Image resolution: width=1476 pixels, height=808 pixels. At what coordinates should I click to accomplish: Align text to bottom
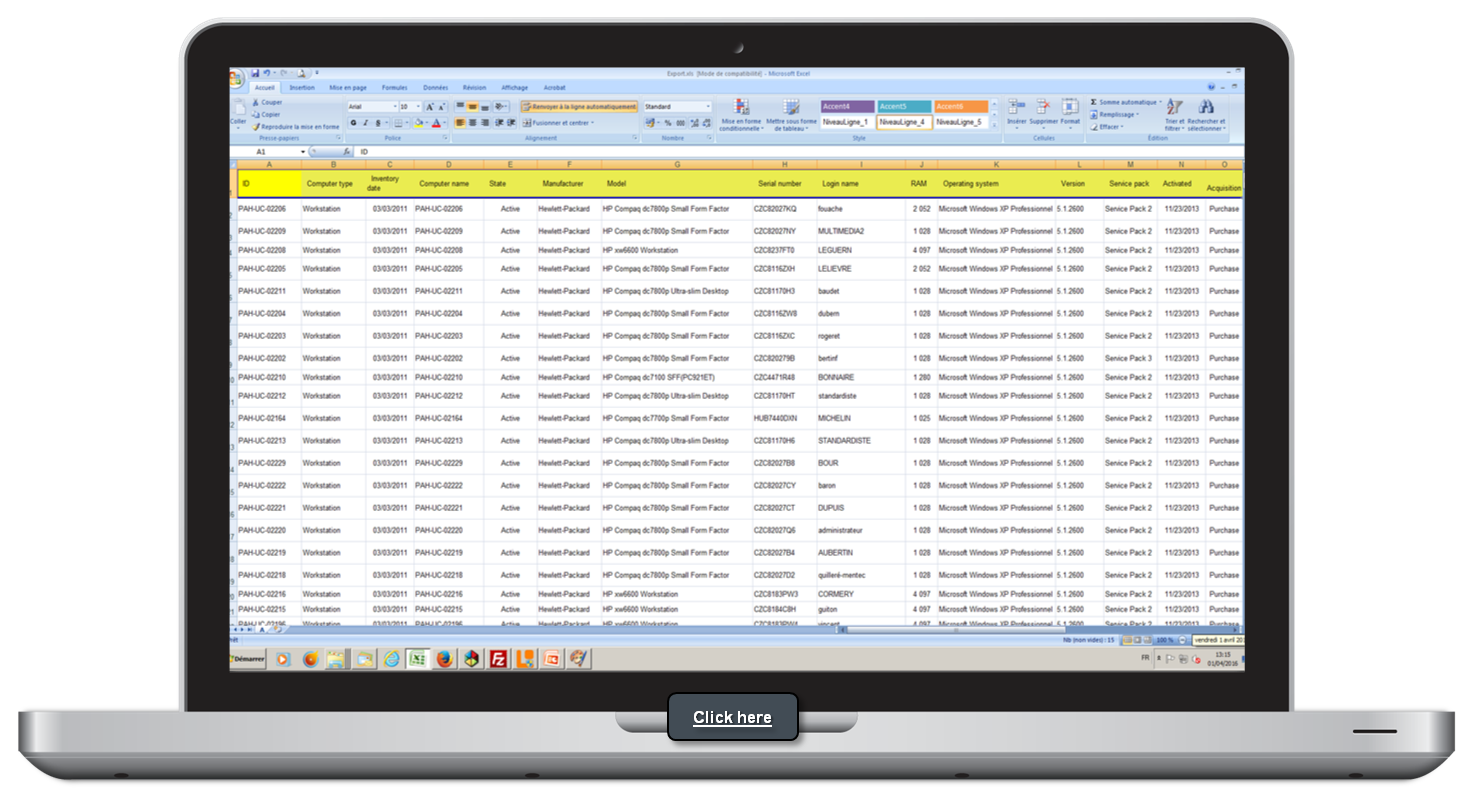pos(485,107)
